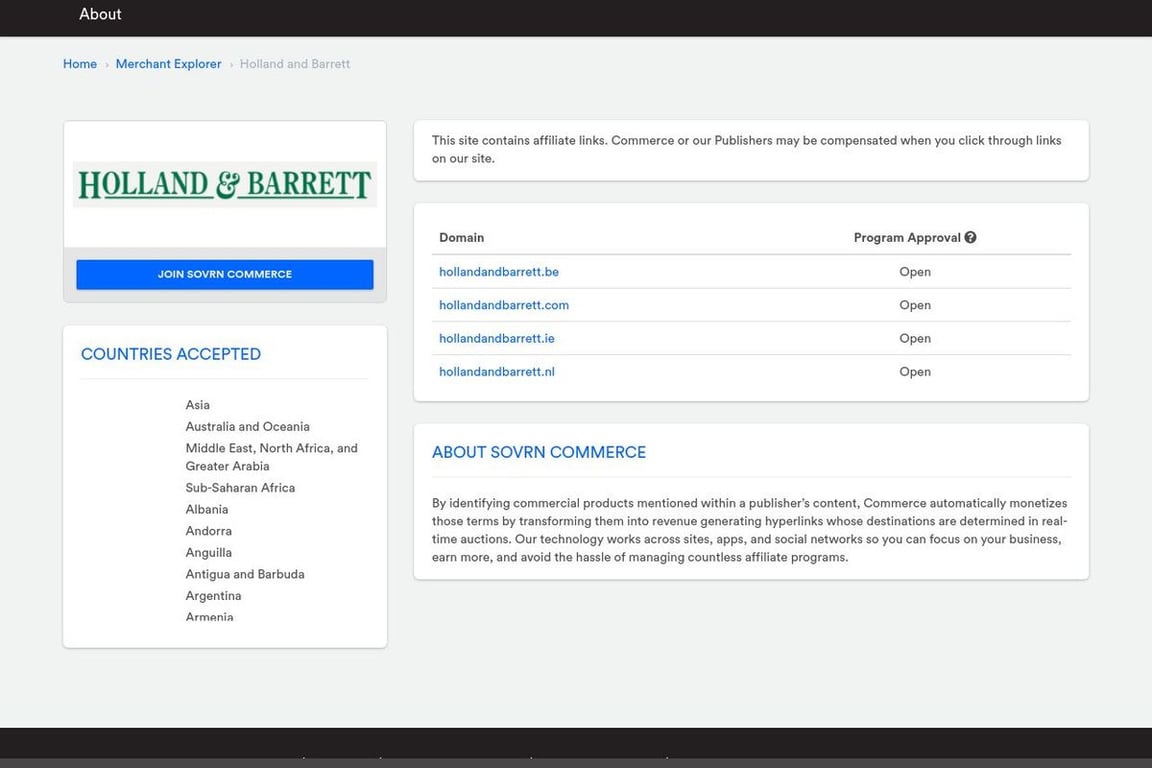The height and width of the screenshot is (768, 1152).
Task: Open hollandandbarrett.ie domain link
Action: [x=497, y=338]
